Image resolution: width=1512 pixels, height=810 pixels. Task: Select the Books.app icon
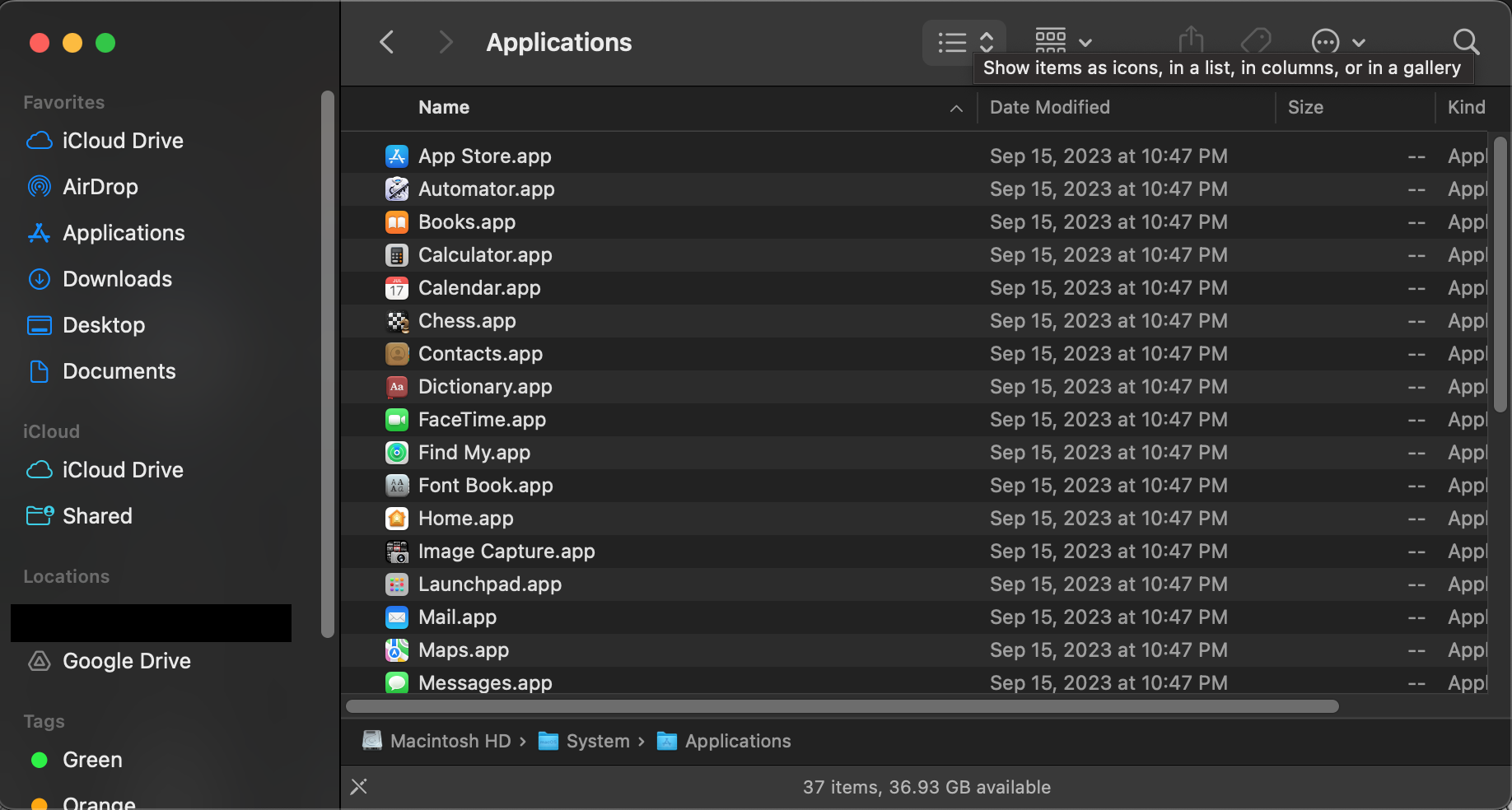click(x=397, y=222)
